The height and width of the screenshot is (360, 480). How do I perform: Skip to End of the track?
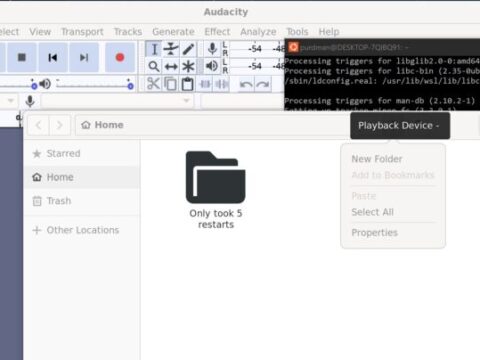[84, 57]
